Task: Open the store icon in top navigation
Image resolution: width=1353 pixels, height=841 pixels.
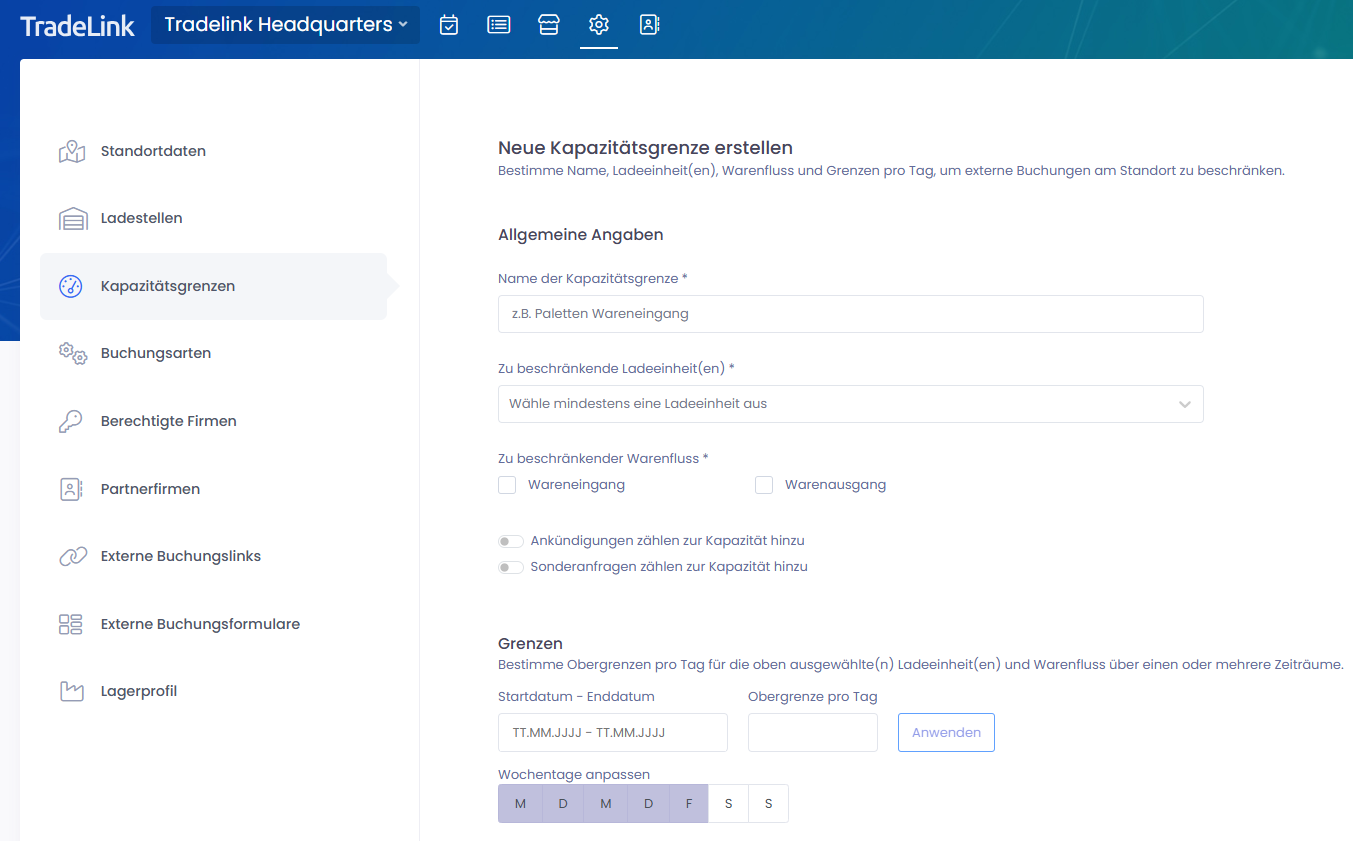Action: (x=549, y=25)
